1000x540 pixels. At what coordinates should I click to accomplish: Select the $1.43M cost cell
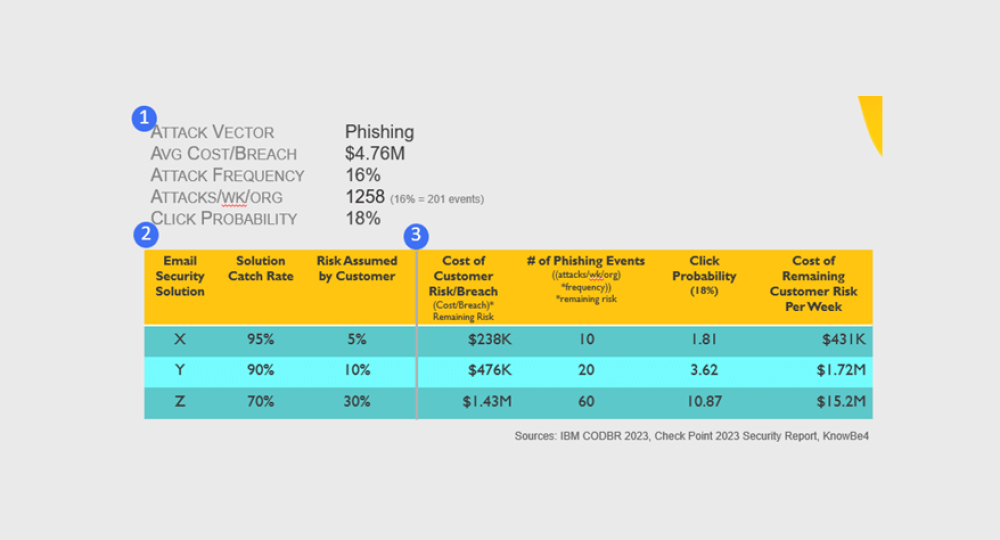487,401
